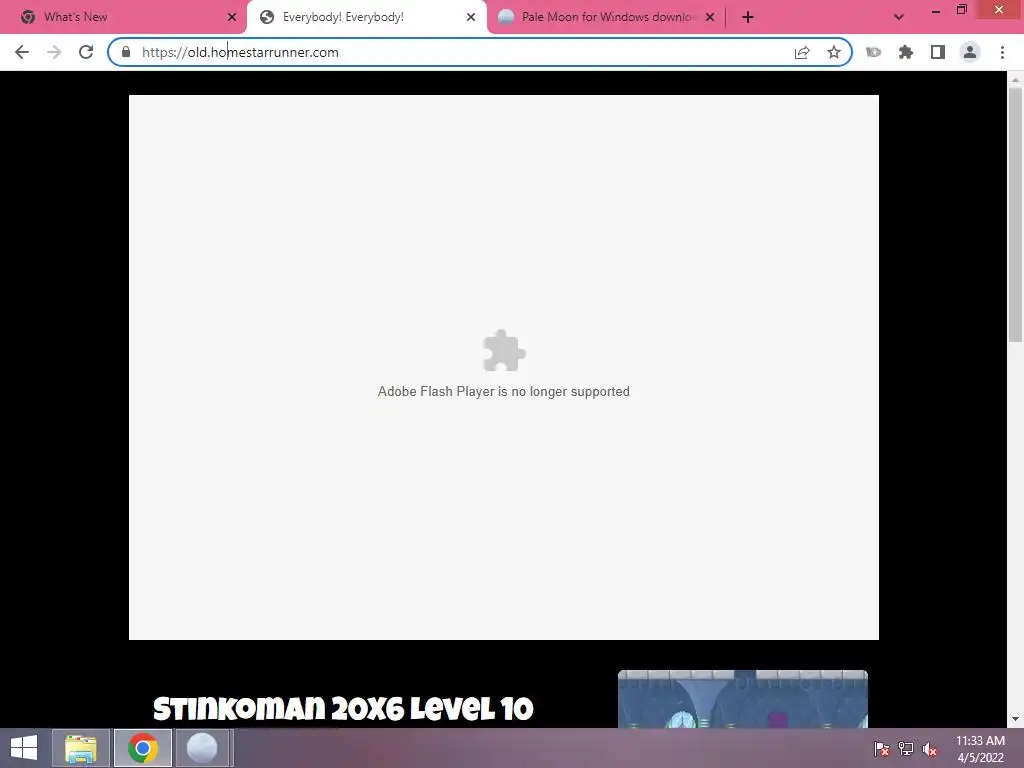The width and height of the screenshot is (1024, 768).
Task: Open the taskbar clock showing 11:33 AM
Action: point(980,749)
